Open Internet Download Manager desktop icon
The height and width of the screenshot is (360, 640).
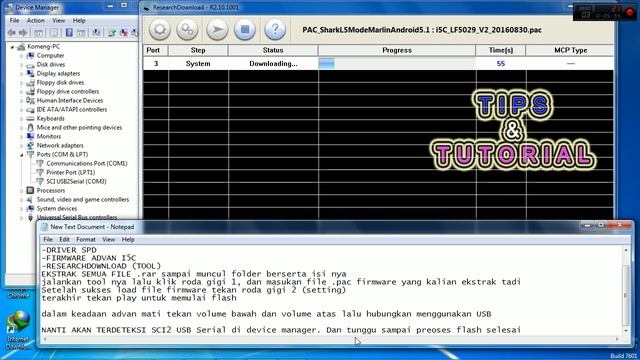pyautogui.click(x=18, y=330)
